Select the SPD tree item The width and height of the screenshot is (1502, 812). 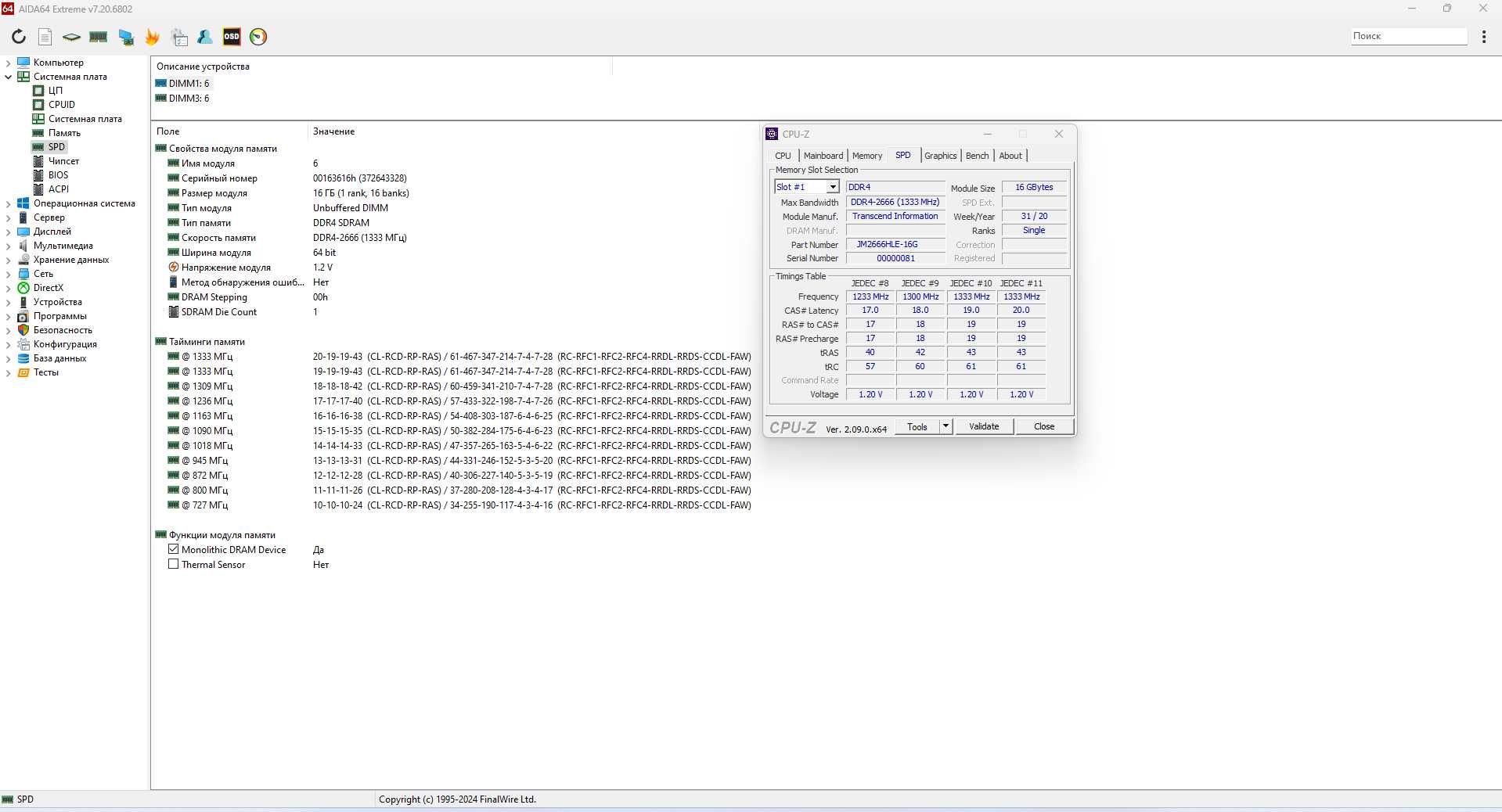(x=56, y=147)
